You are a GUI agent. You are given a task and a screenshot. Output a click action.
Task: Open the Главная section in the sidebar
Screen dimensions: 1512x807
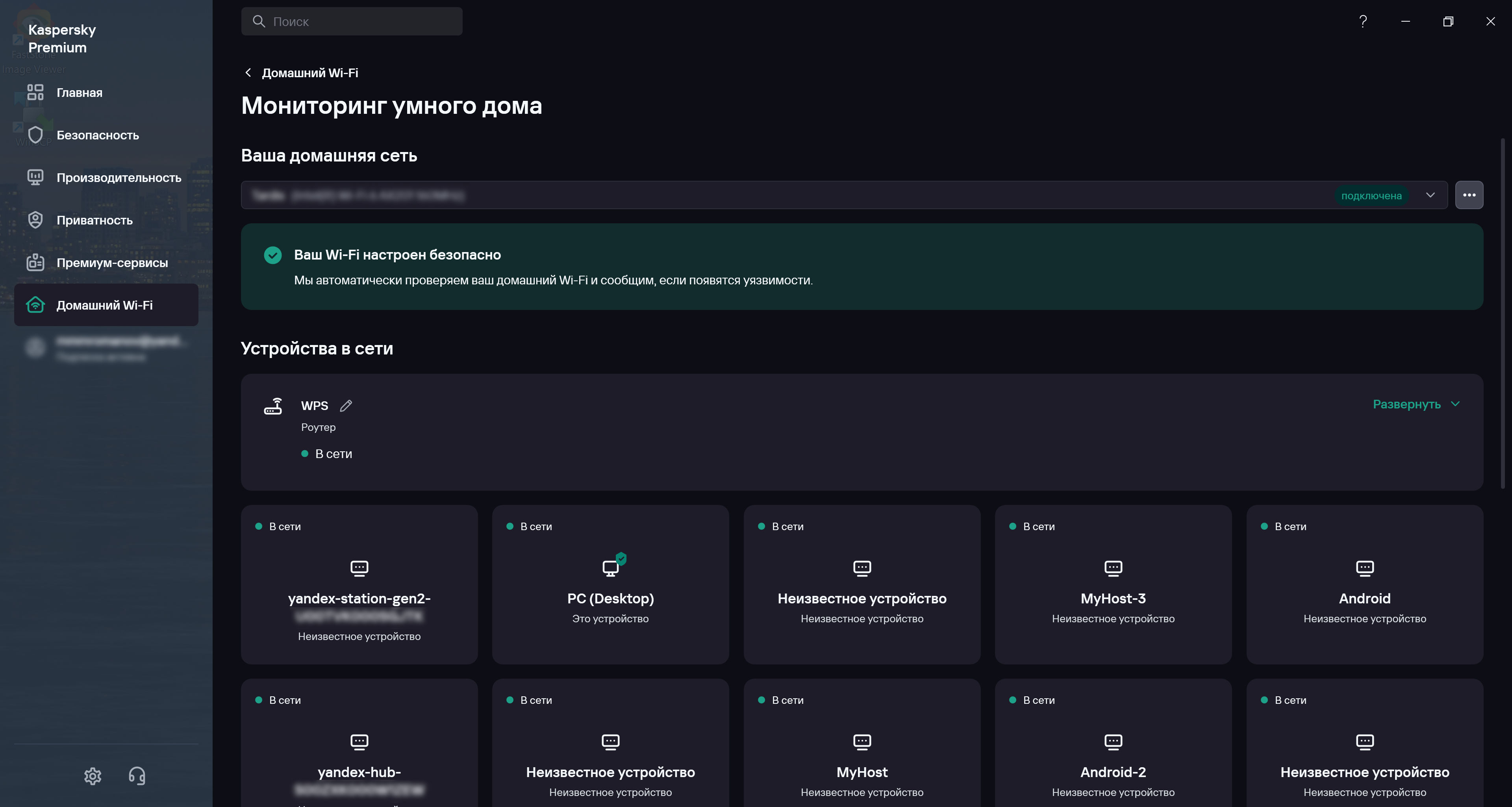point(79,93)
